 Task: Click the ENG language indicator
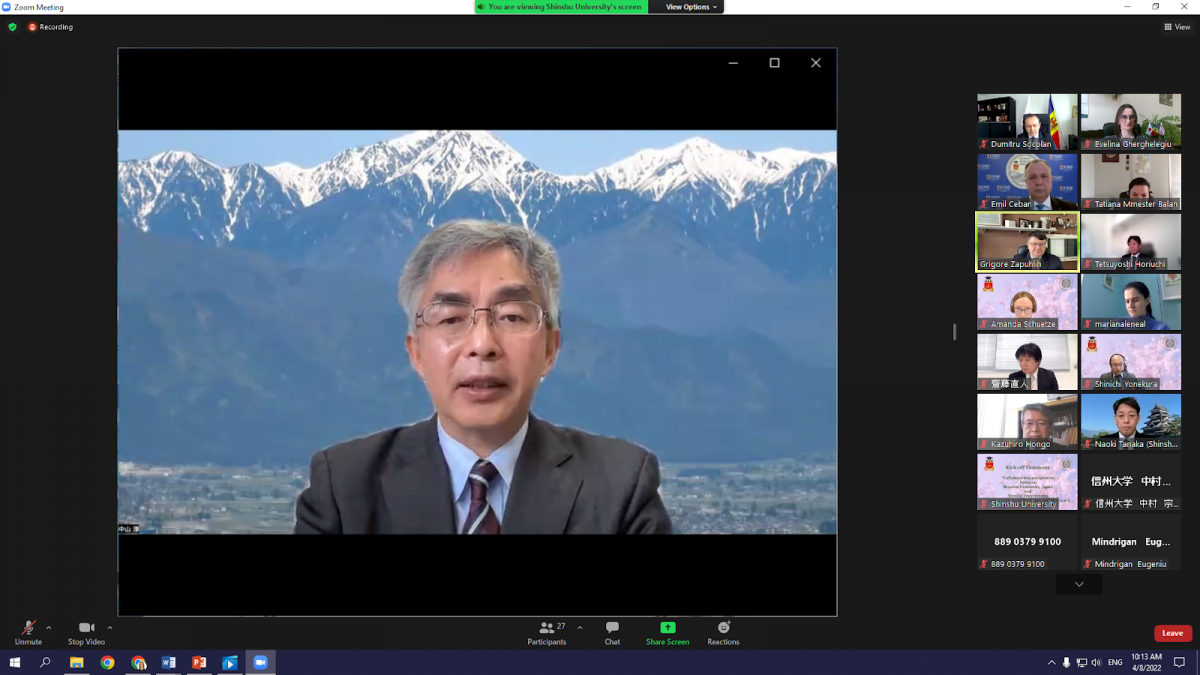[x=1113, y=662]
